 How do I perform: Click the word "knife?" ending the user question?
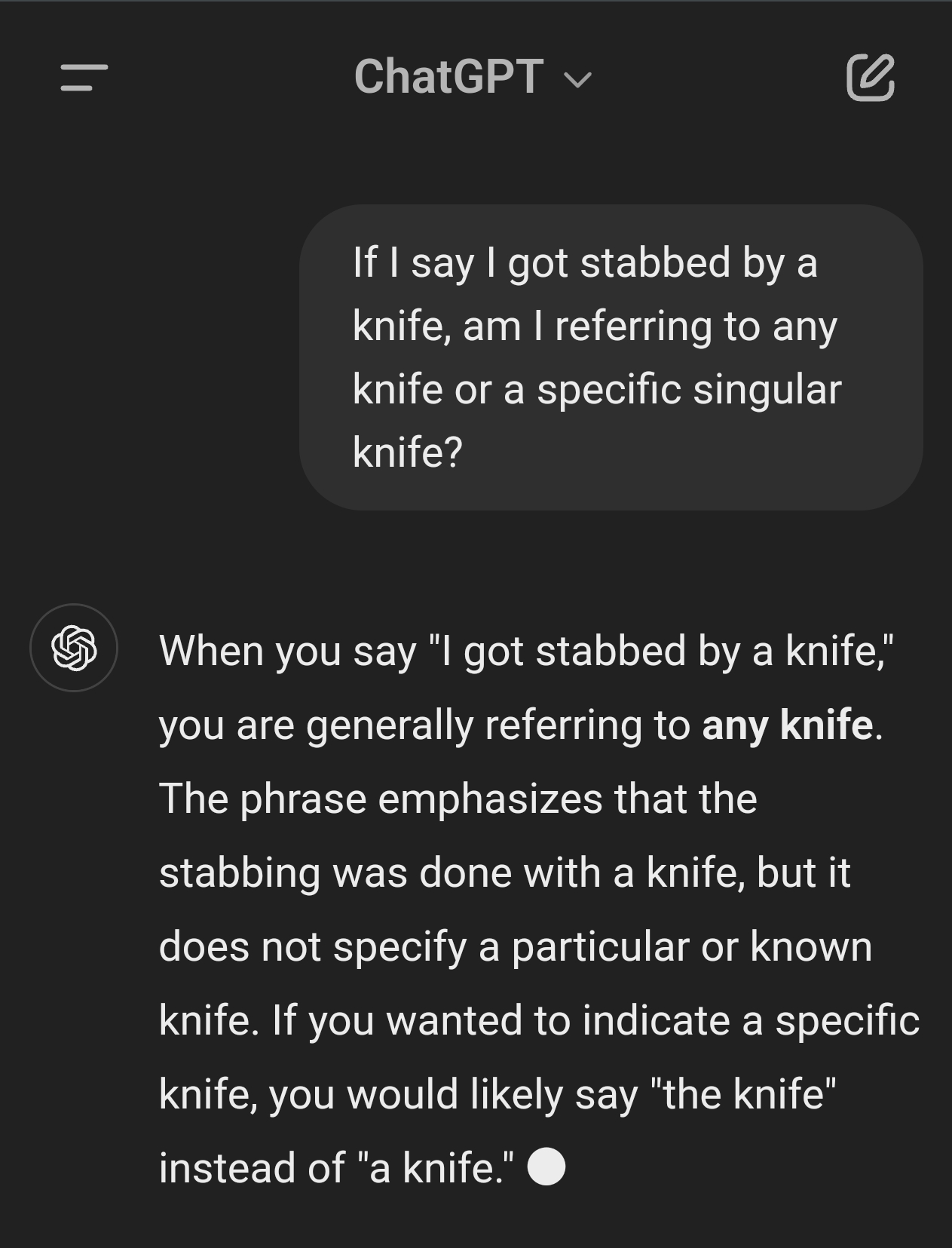pos(407,452)
